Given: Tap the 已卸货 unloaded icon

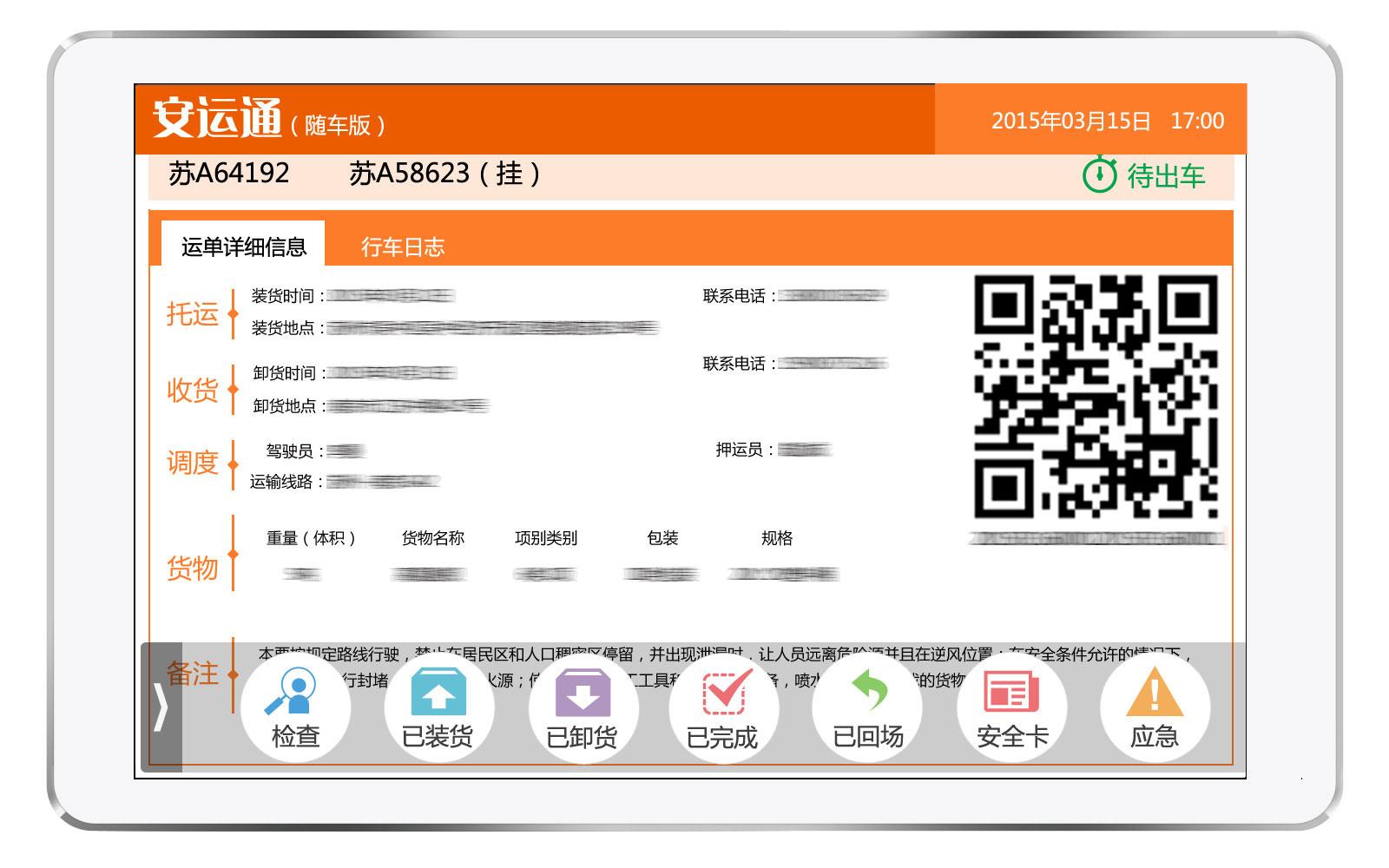Looking at the screenshot, I should pos(583,707).
